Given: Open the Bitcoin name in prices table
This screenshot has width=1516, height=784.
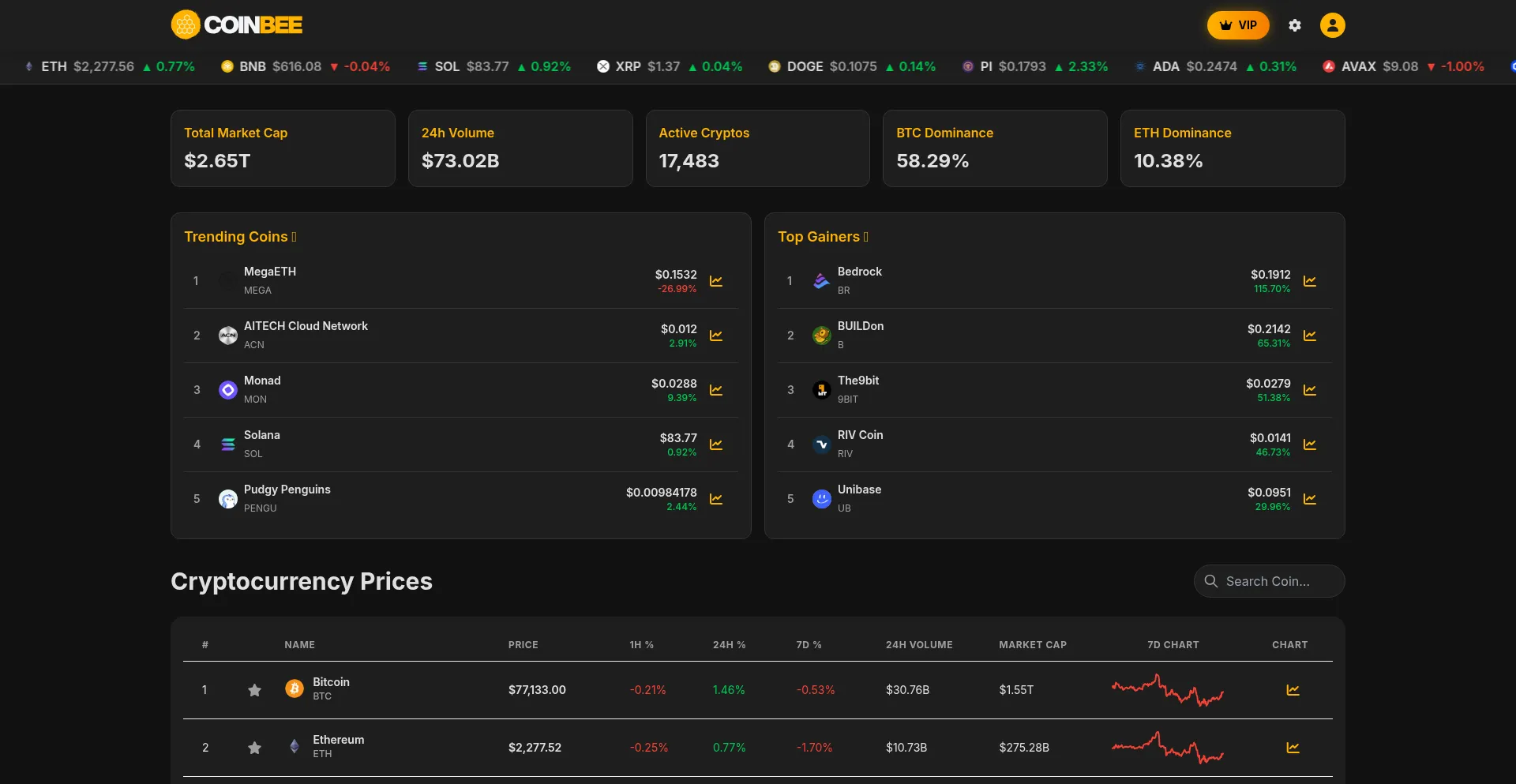Looking at the screenshot, I should coord(331,682).
